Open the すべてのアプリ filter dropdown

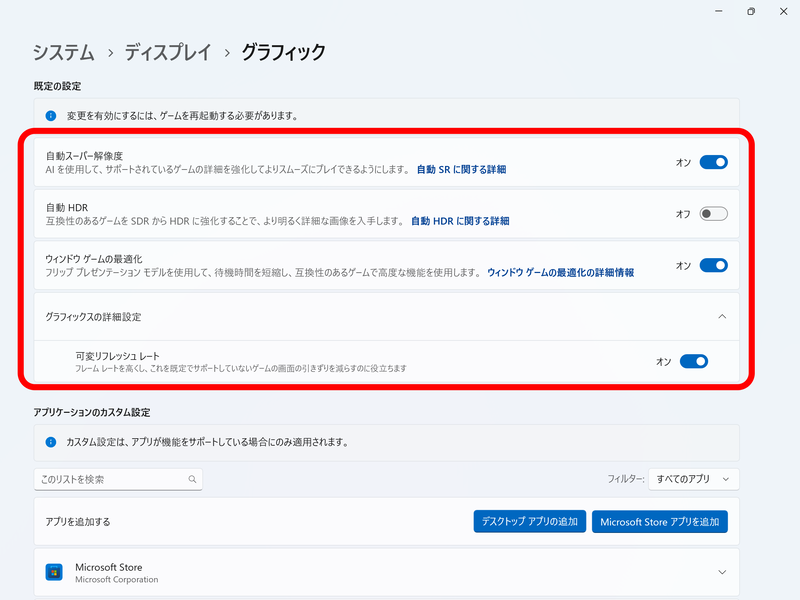click(x=693, y=479)
